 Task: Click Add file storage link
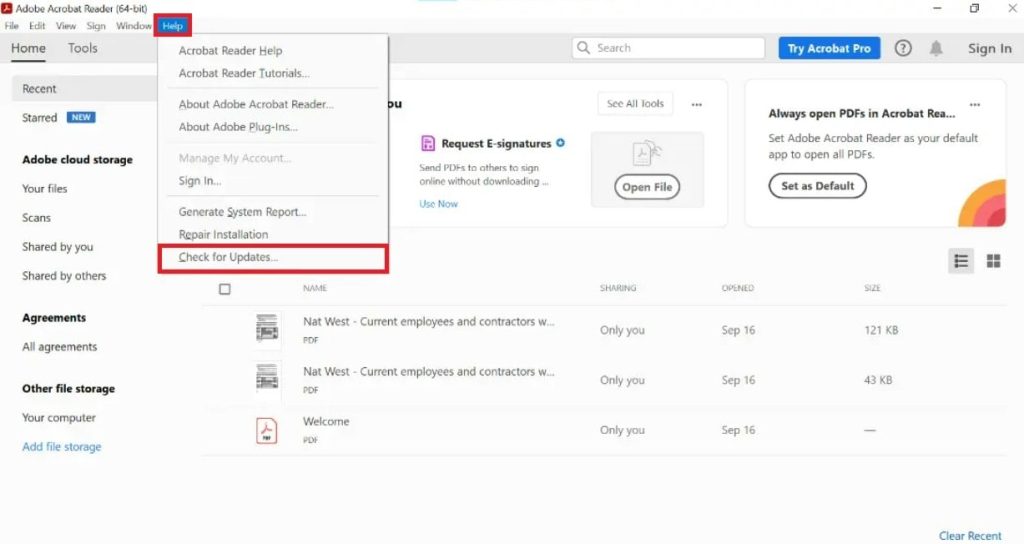click(61, 447)
